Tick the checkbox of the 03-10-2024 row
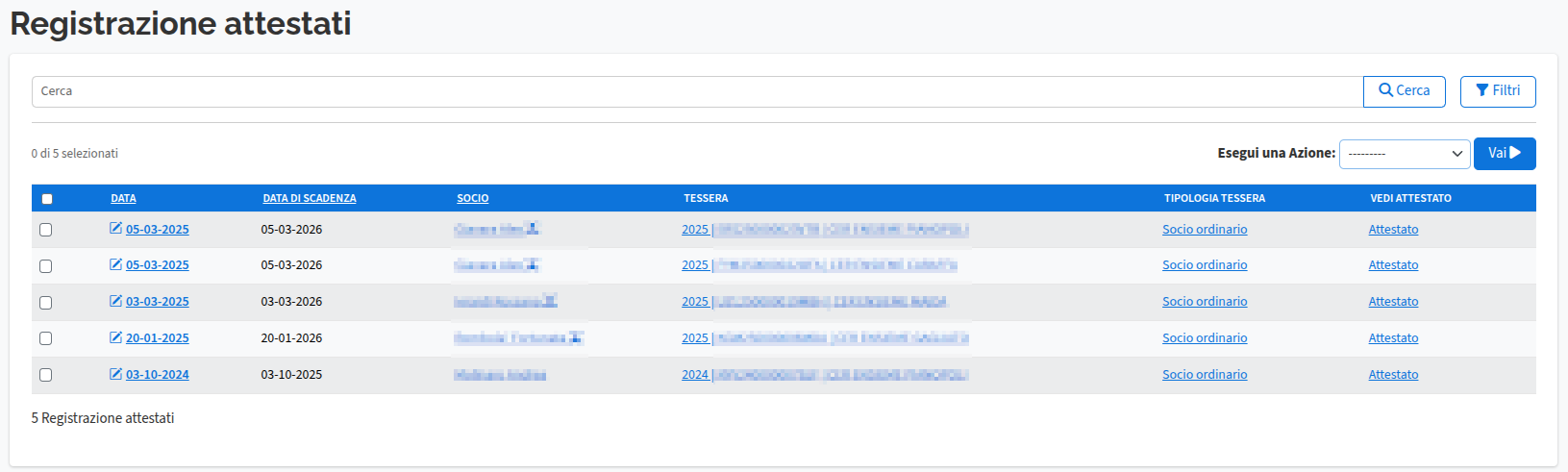 point(45,375)
